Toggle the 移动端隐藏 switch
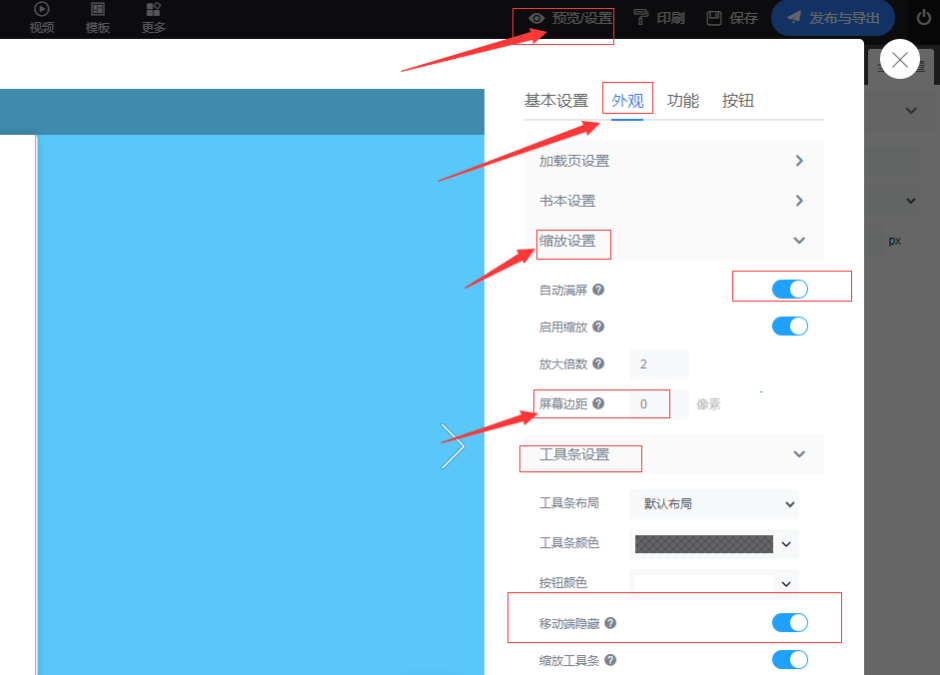Screen dimensions: 940x675 789,623
